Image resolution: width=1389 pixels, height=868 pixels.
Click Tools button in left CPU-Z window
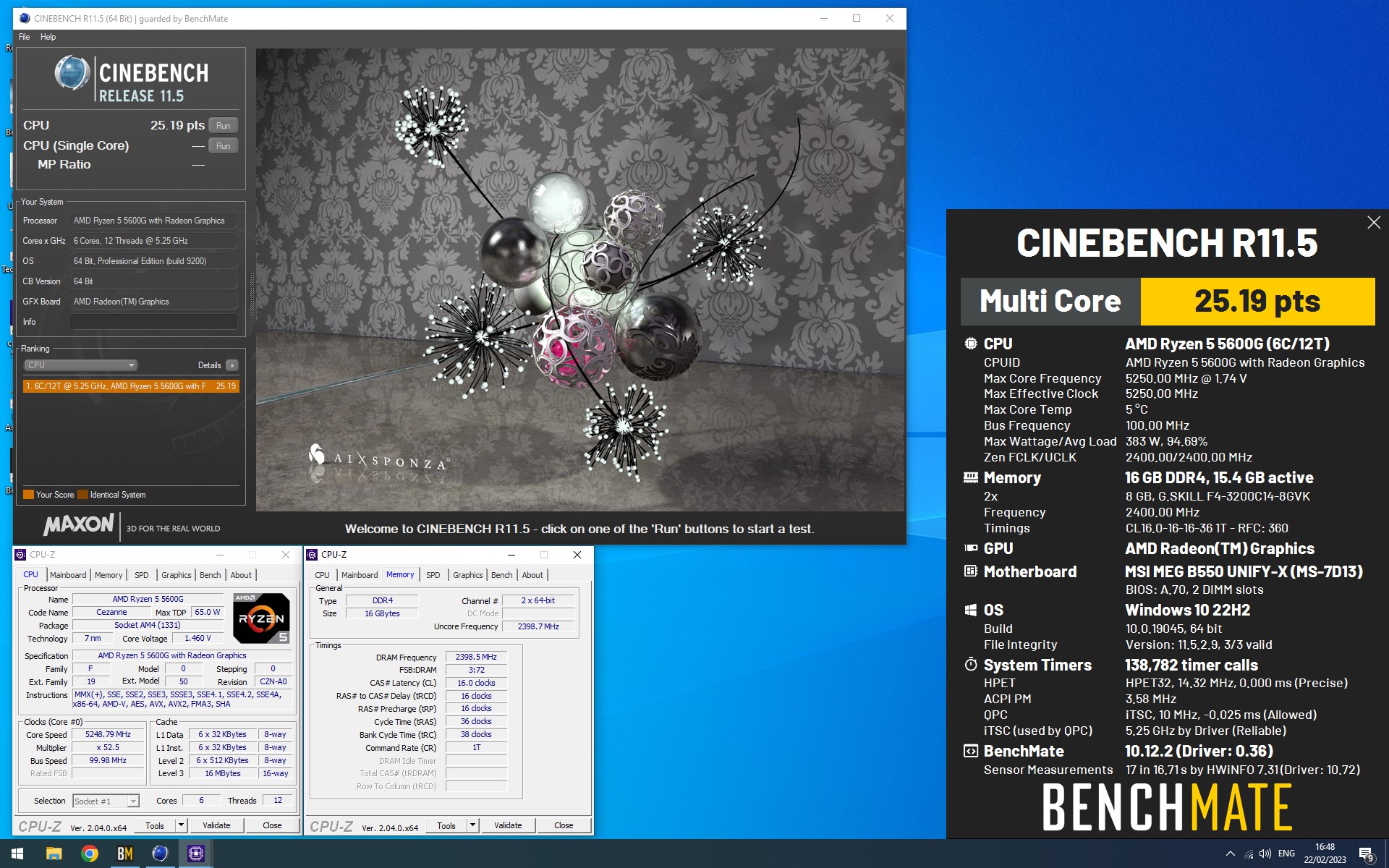click(x=155, y=825)
